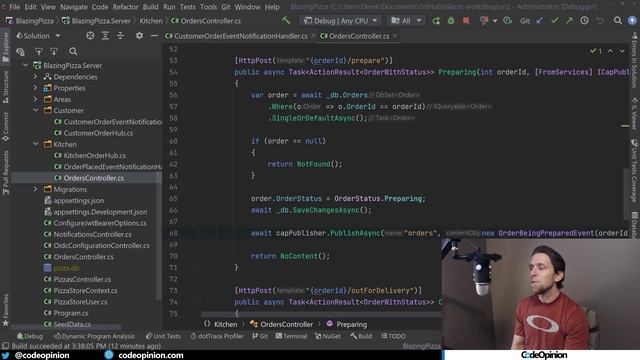
Task: Open the Structure side tool window
Action: click(5, 87)
